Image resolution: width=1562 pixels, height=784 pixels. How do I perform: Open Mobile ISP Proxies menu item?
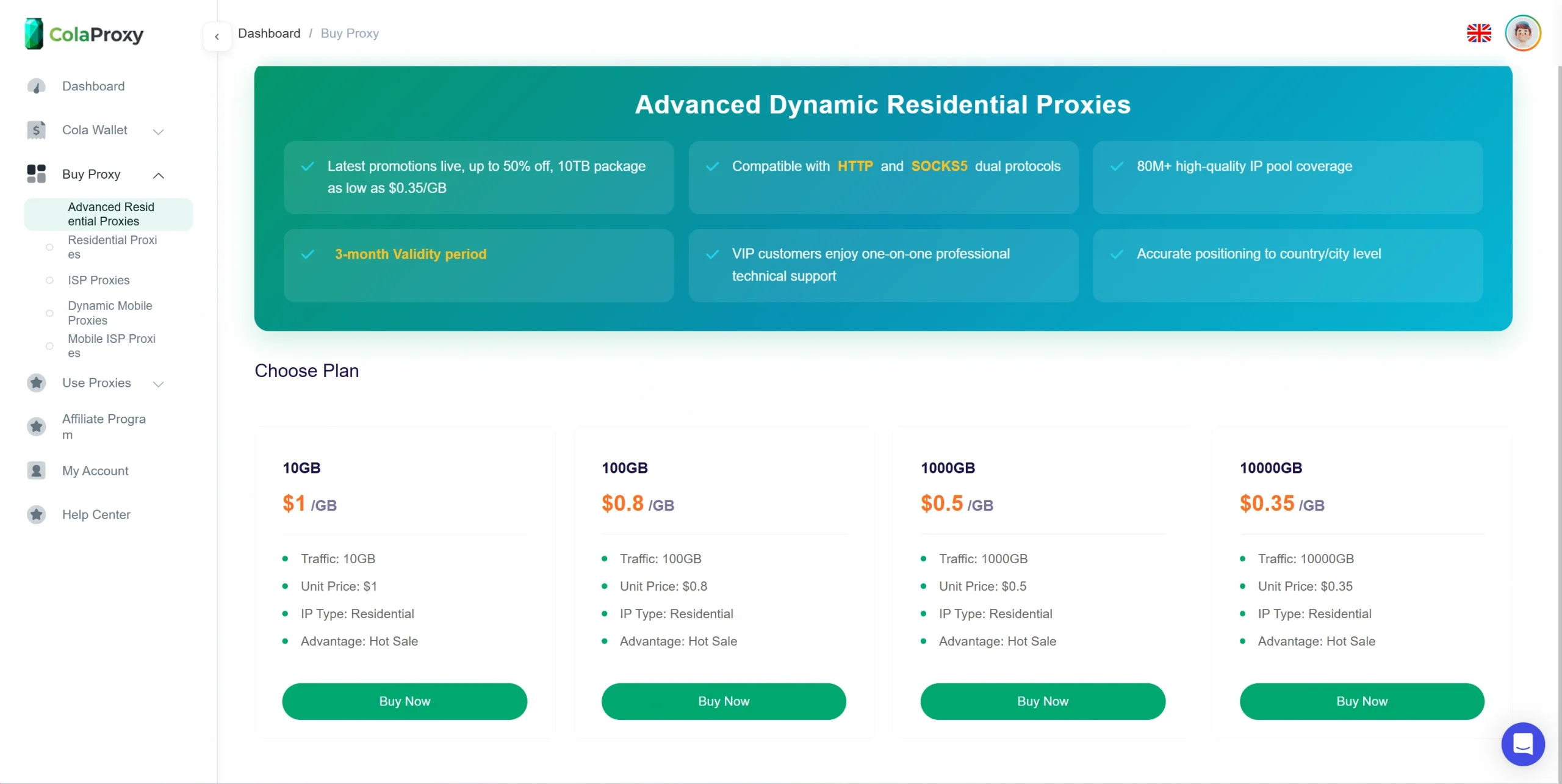click(112, 345)
